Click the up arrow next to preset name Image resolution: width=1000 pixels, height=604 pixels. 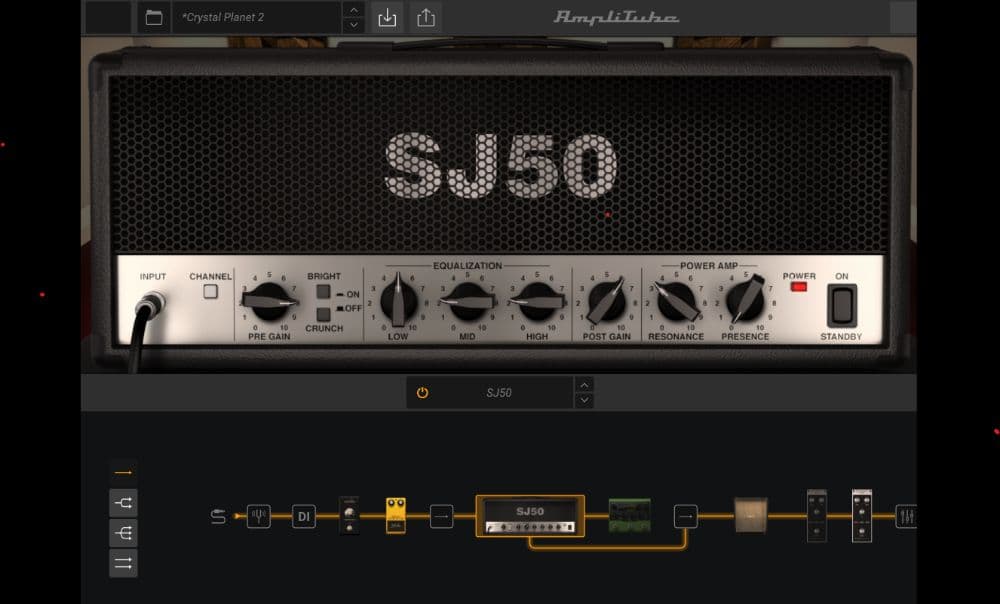click(x=352, y=11)
